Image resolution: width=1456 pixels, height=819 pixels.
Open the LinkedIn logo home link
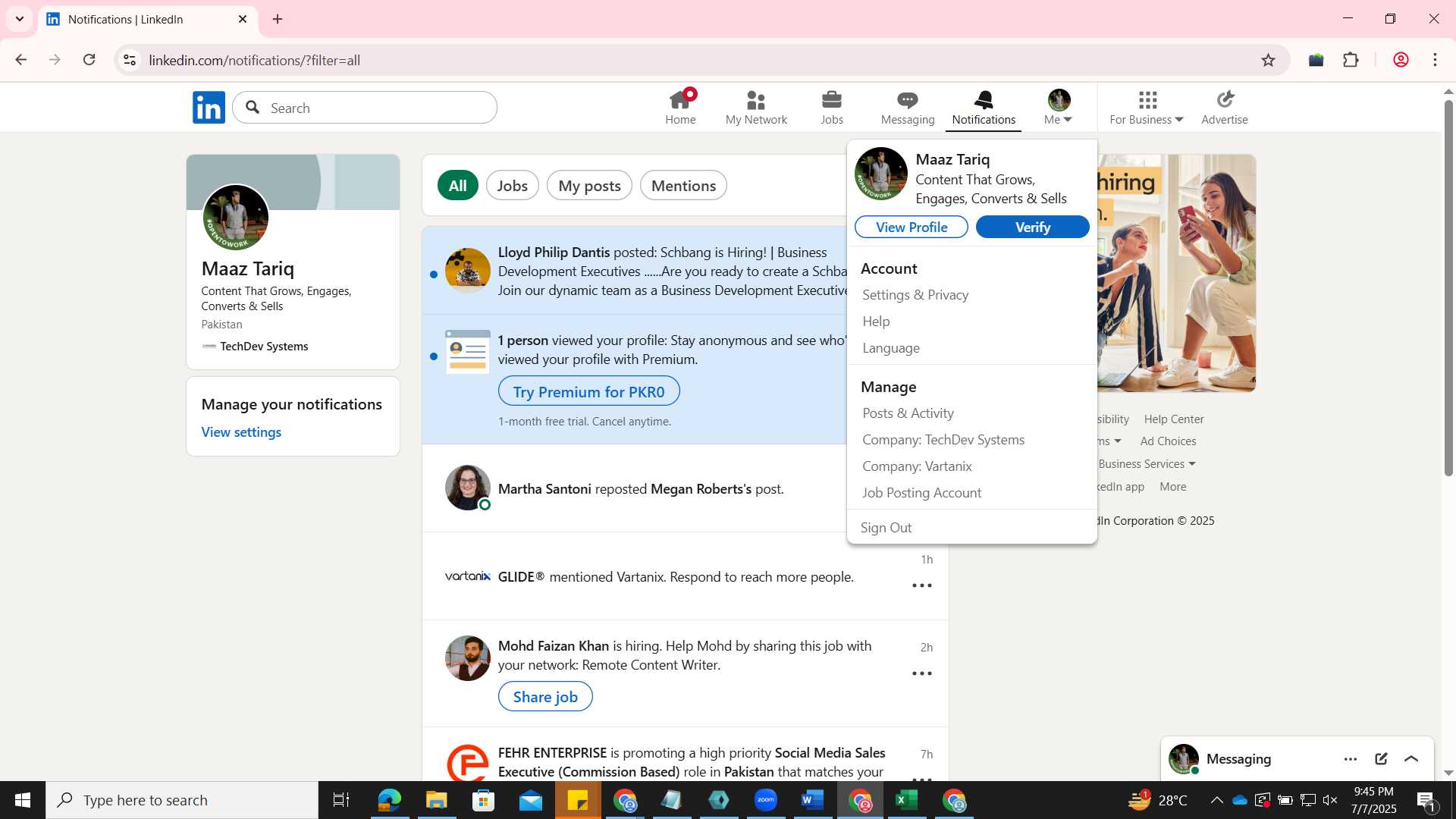pyautogui.click(x=209, y=108)
